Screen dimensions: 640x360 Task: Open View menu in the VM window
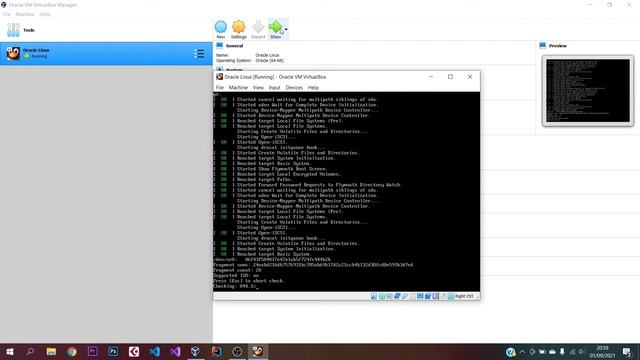click(258, 87)
